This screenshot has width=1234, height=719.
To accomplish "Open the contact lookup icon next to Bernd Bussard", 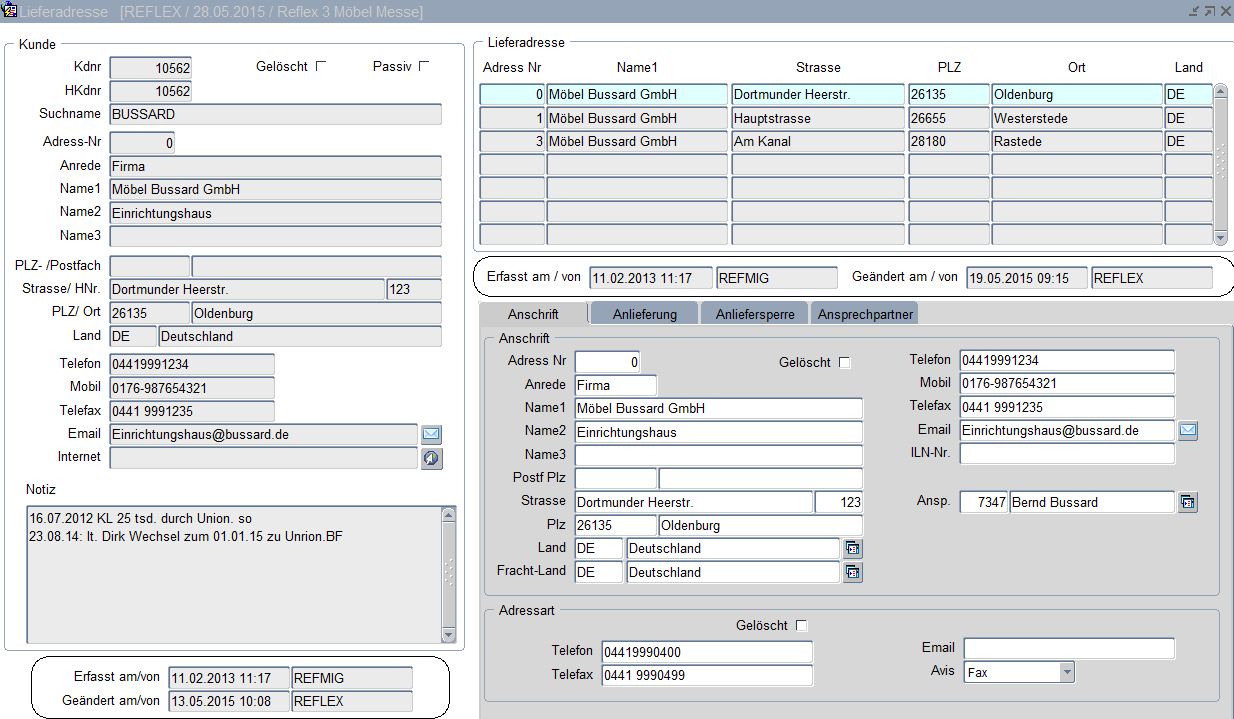I will click(x=1187, y=503).
